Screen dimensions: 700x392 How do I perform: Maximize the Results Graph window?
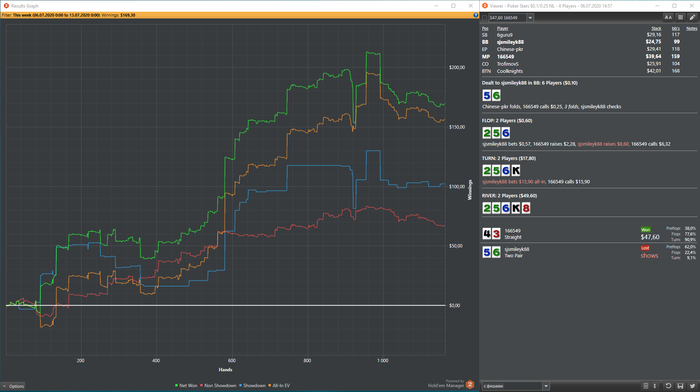(453, 6)
